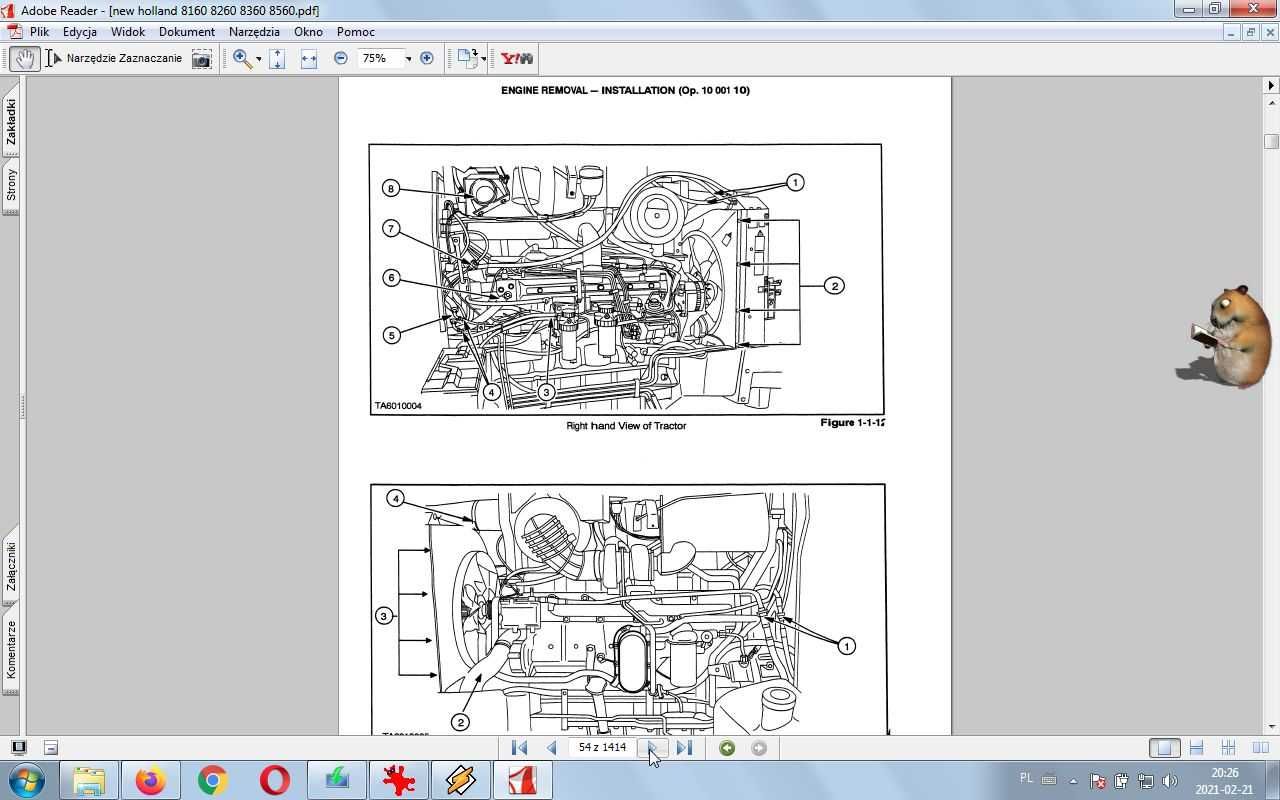1280x800 pixels.
Task: Select continuous facing pages layout
Action: (x=1260, y=747)
